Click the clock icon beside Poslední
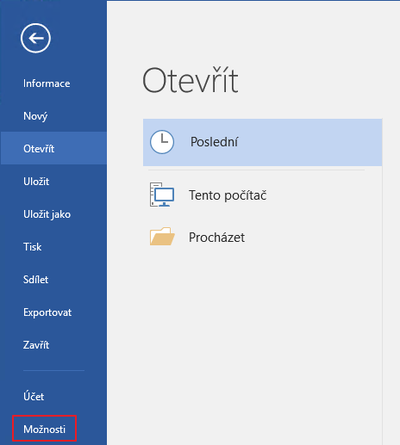400x445 pixels. (162, 142)
